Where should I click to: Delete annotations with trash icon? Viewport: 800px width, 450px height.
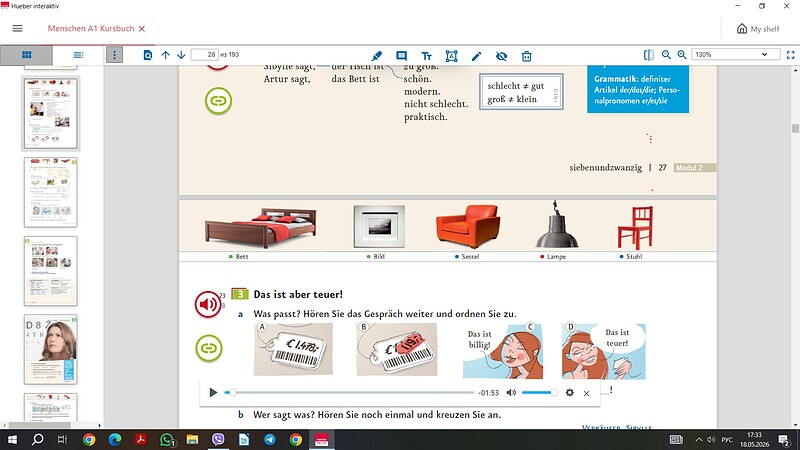click(527, 56)
